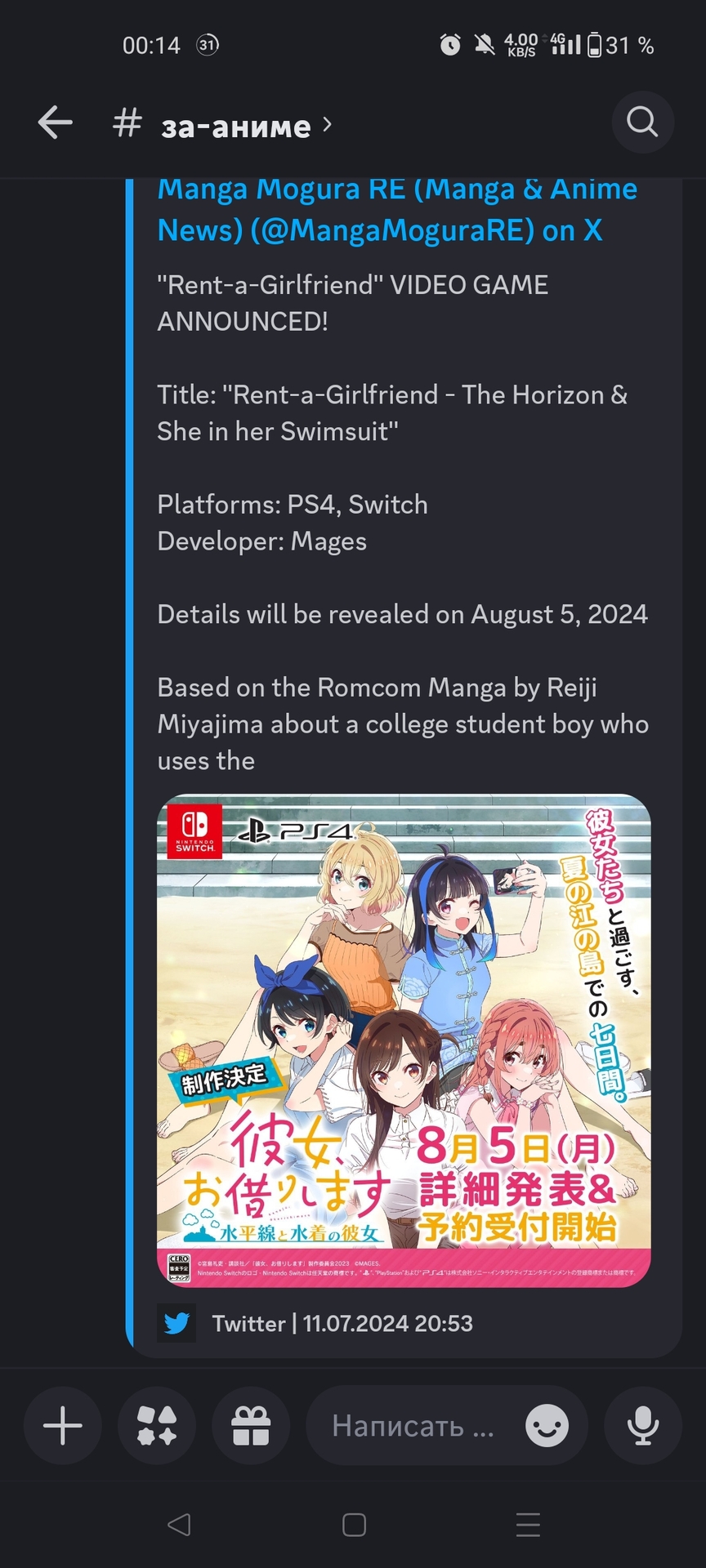
Task: Send a gift via gift icon
Action: [251, 1426]
